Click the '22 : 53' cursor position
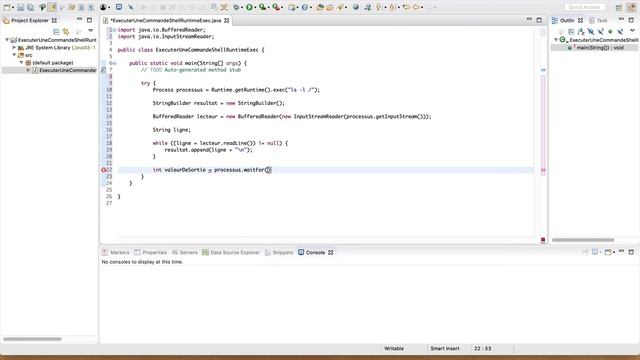This screenshot has width=640, height=360. [482, 349]
